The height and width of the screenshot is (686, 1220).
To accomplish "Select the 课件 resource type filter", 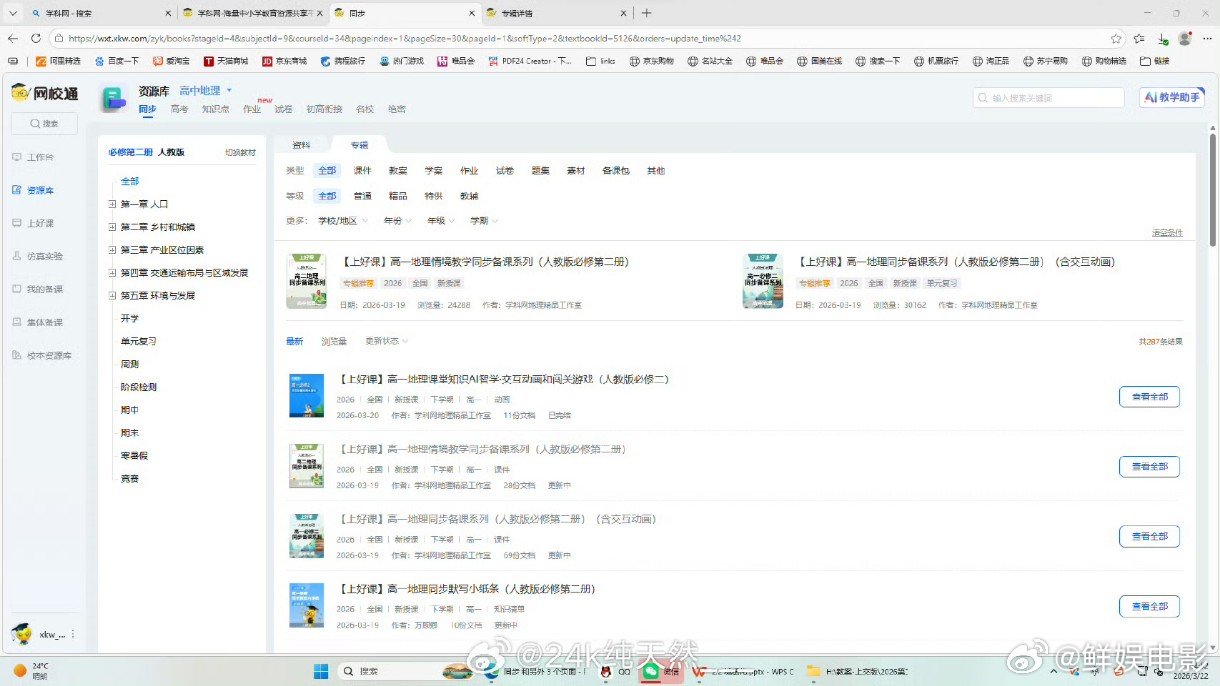I will tap(363, 170).
